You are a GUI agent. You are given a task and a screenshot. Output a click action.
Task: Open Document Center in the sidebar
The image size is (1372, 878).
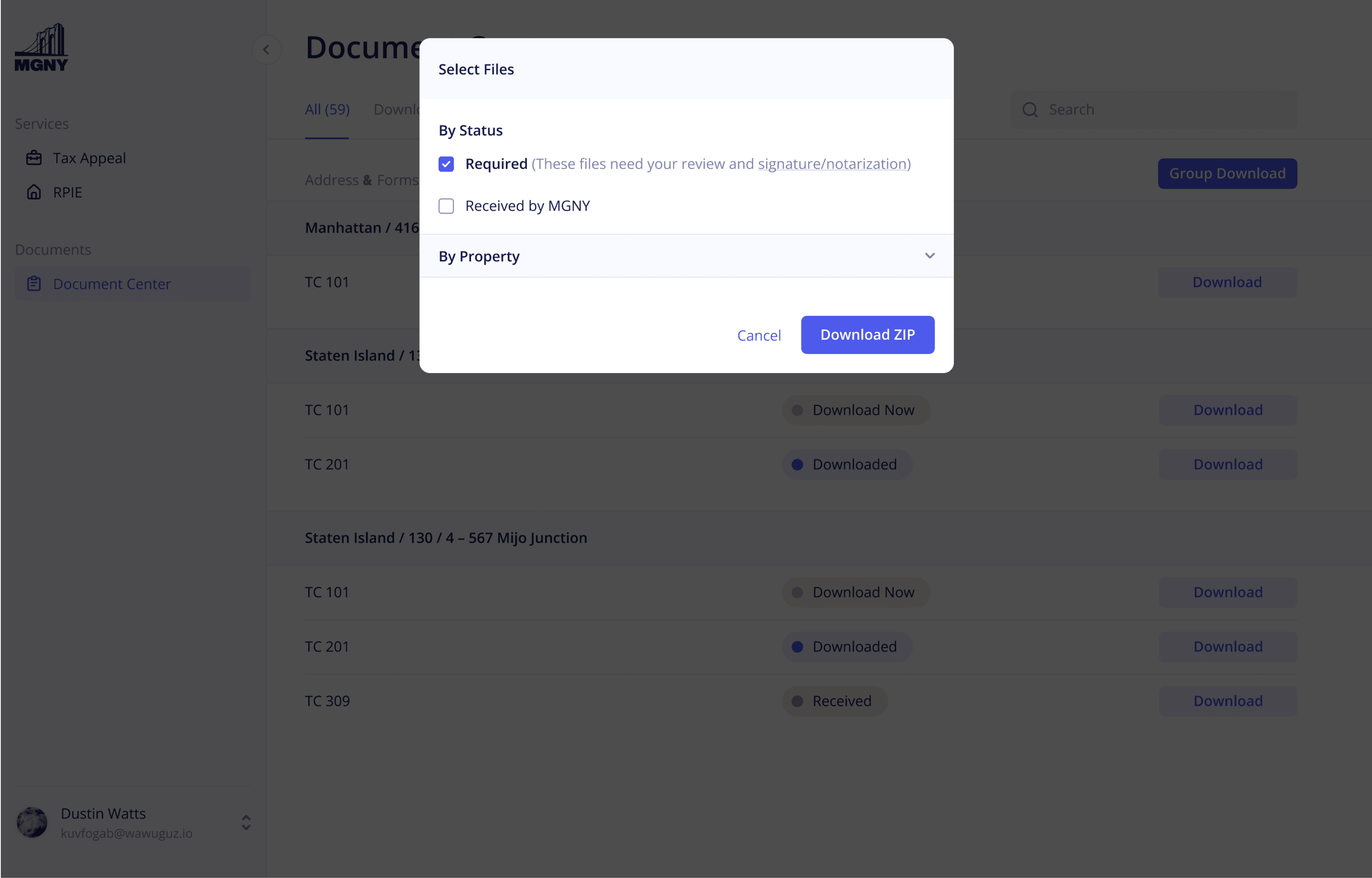(x=132, y=283)
